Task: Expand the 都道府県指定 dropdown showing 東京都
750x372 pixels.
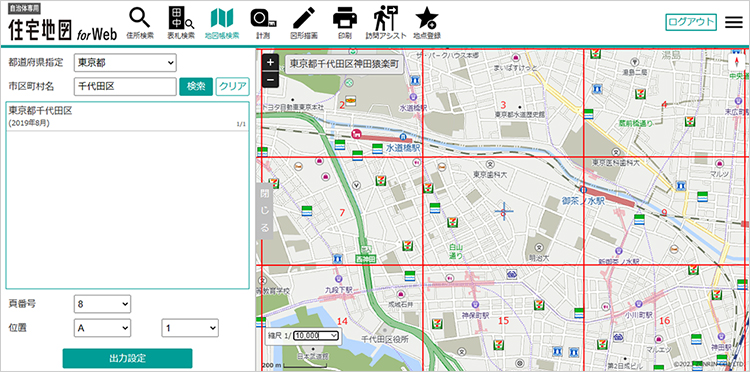Action: 125,63
